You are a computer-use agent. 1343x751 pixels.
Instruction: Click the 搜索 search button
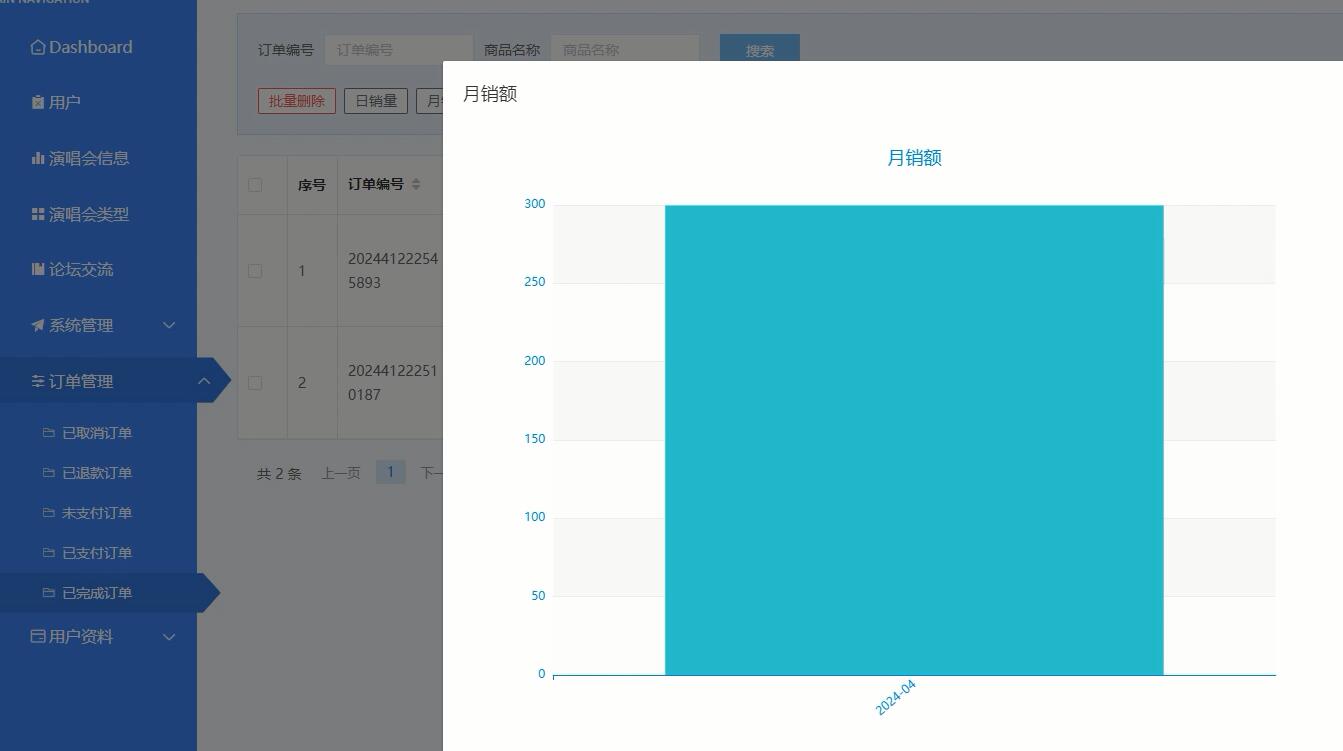point(759,48)
